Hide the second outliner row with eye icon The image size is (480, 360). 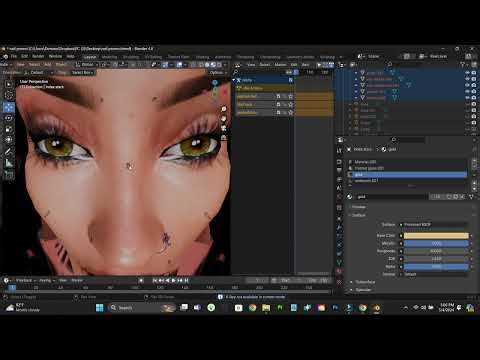467,79
